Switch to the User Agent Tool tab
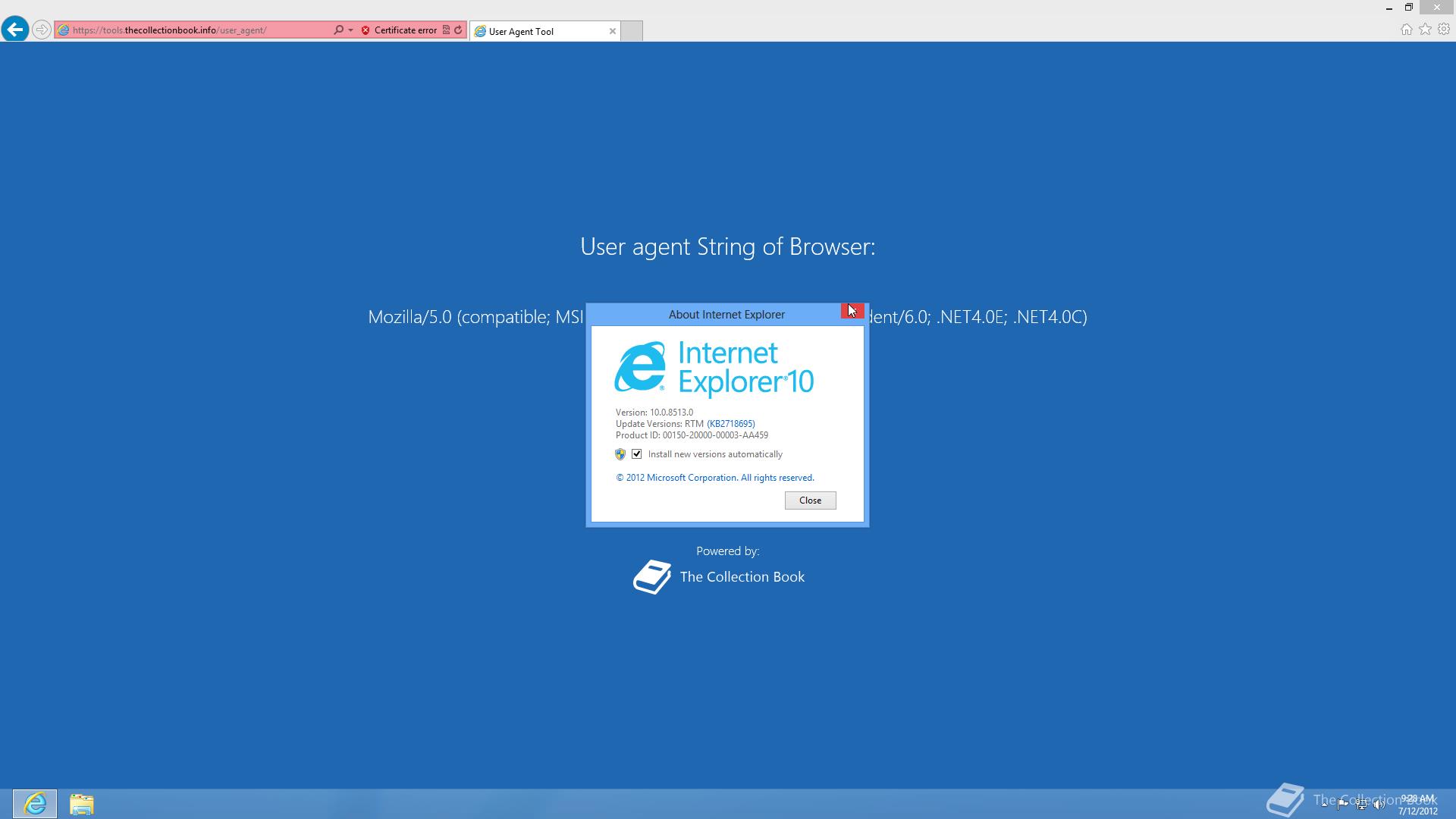 point(544,31)
